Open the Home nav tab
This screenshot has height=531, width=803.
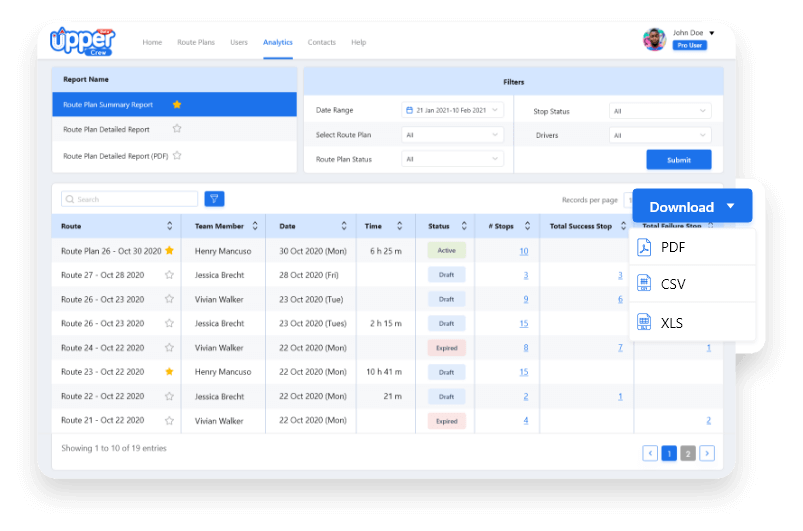[x=152, y=43]
